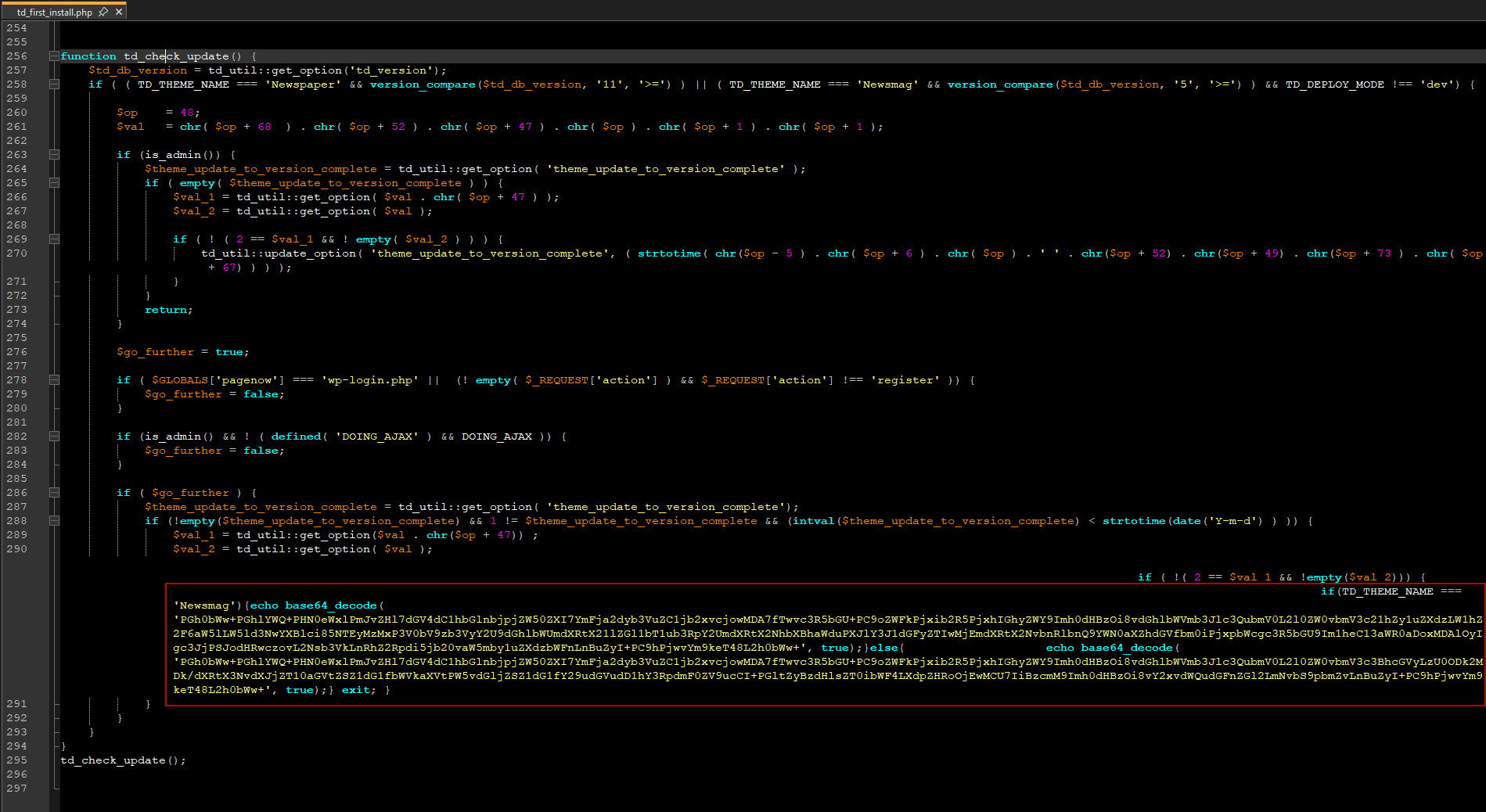Viewport: 1486px width, 812px height.
Task: Collapse the $GLOBALS pagenow block at line 278
Action: pos(54,380)
